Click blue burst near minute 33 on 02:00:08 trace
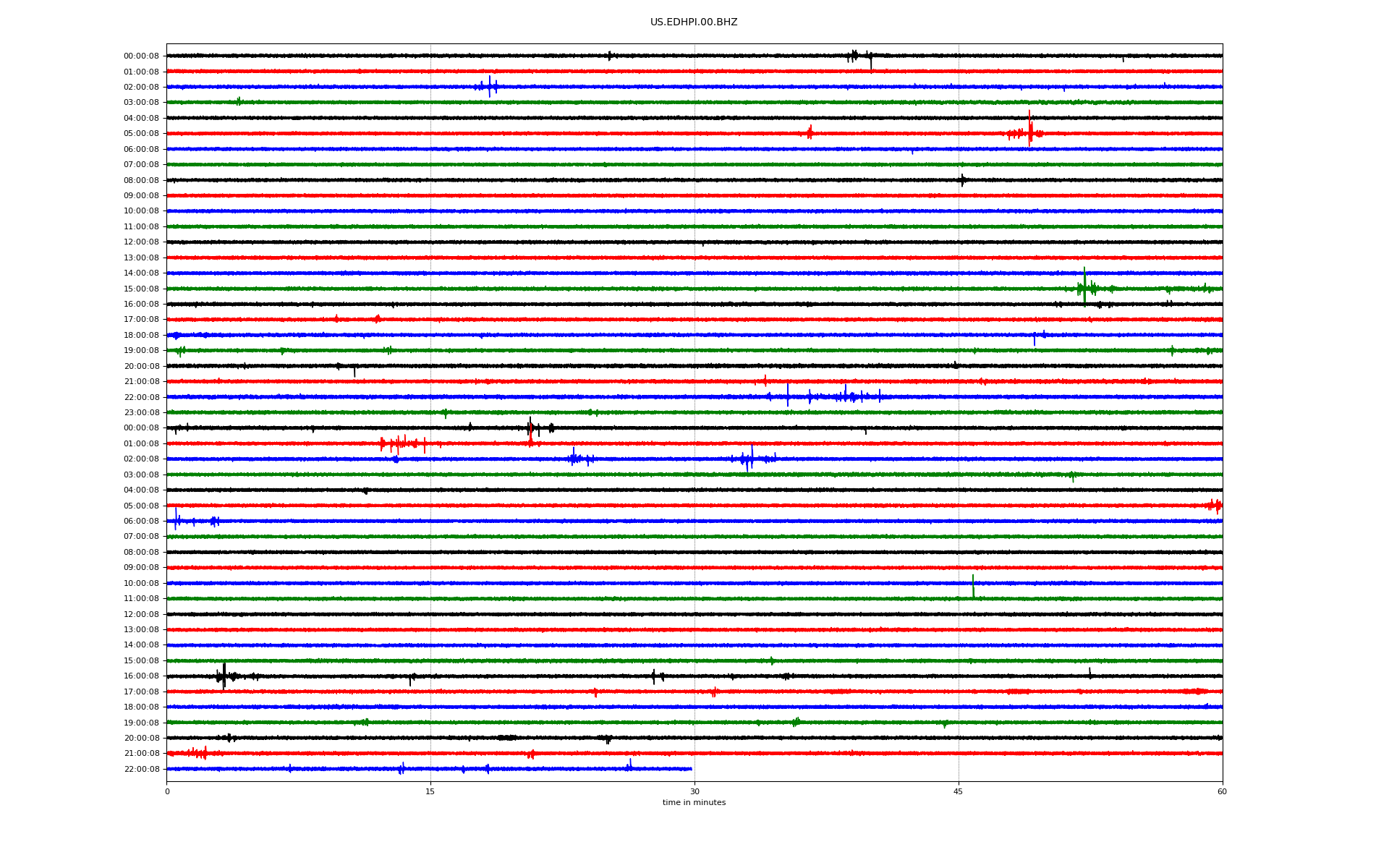The height and width of the screenshot is (868, 1389). (751, 459)
